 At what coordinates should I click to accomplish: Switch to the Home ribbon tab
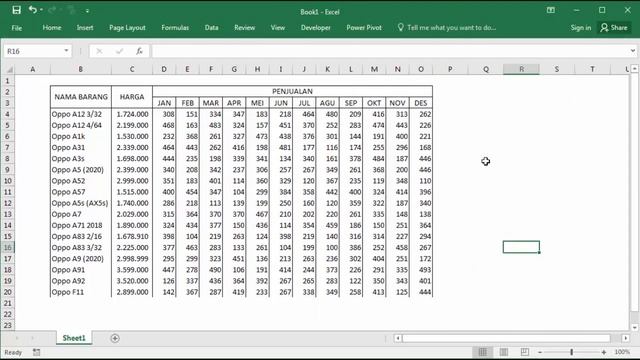tap(52, 28)
